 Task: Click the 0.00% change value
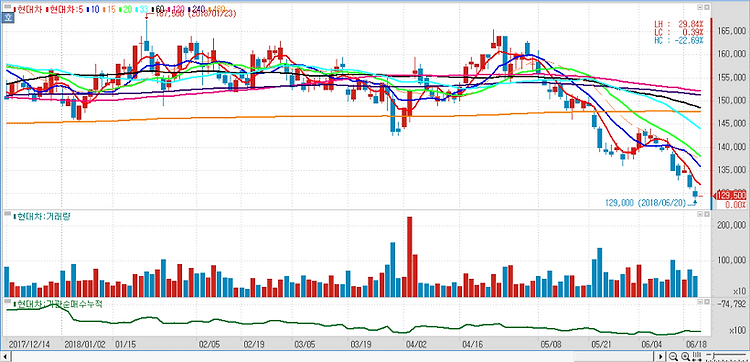[x=736, y=205]
